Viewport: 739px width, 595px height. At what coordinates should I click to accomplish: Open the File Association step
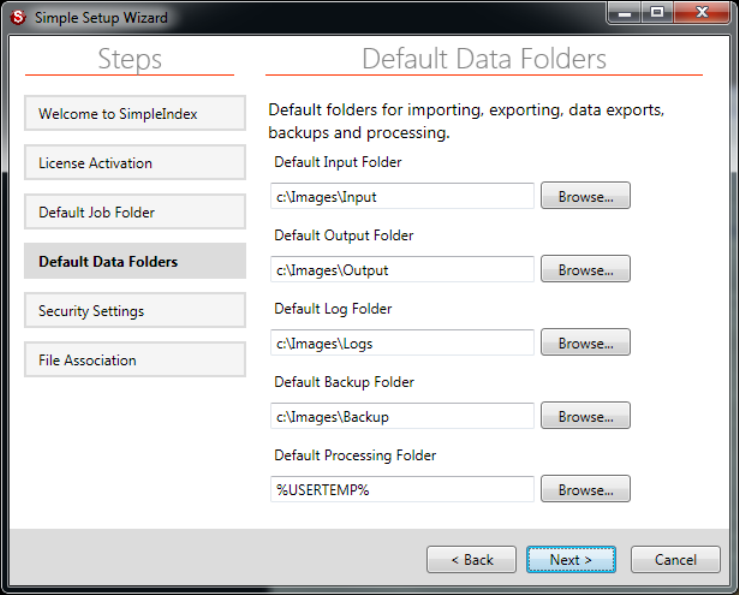[134, 360]
